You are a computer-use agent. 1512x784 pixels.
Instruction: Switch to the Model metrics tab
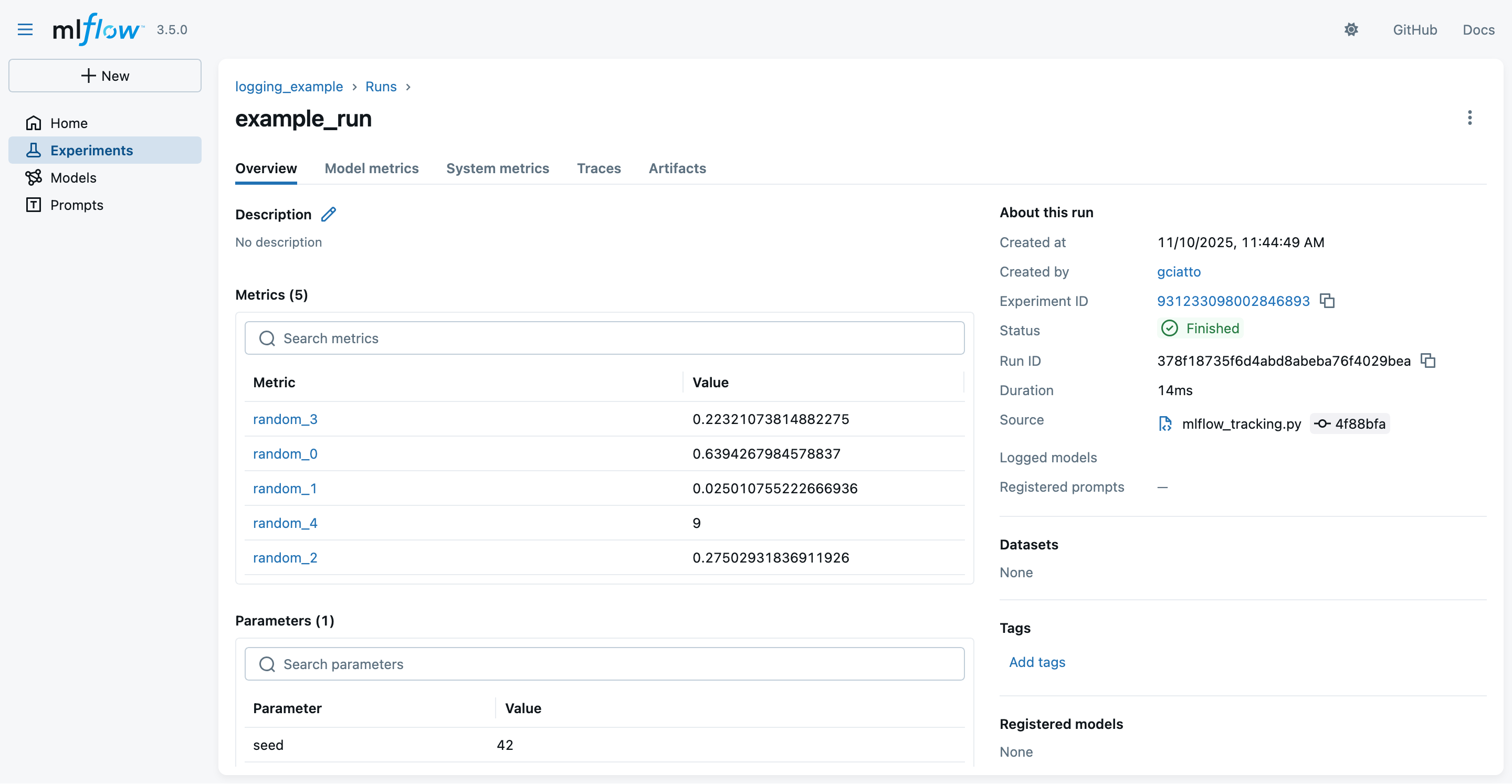click(x=371, y=168)
